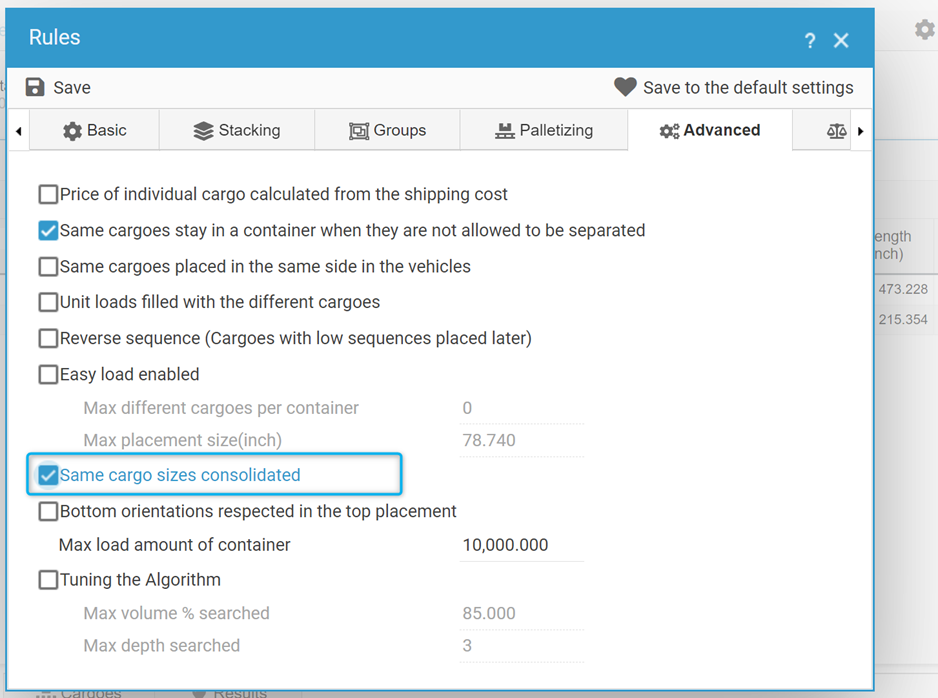Check Unit loads filled with different cargoes

48,302
